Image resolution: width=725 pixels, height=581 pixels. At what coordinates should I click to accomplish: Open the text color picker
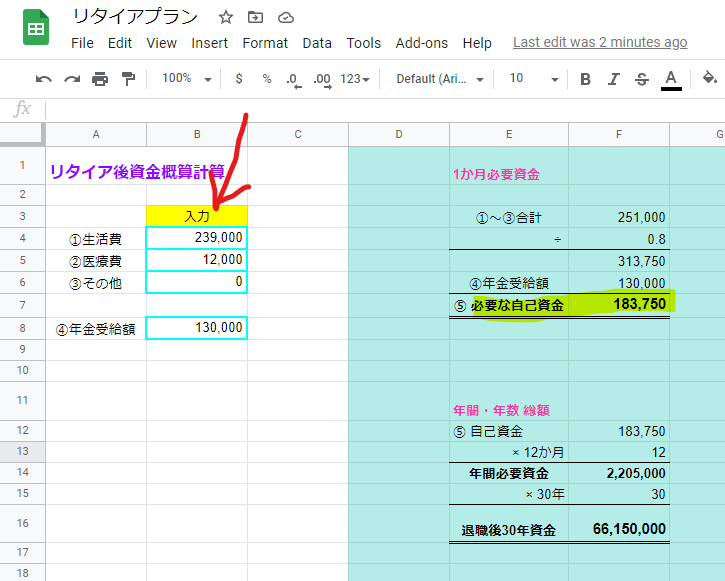(x=671, y=80)
